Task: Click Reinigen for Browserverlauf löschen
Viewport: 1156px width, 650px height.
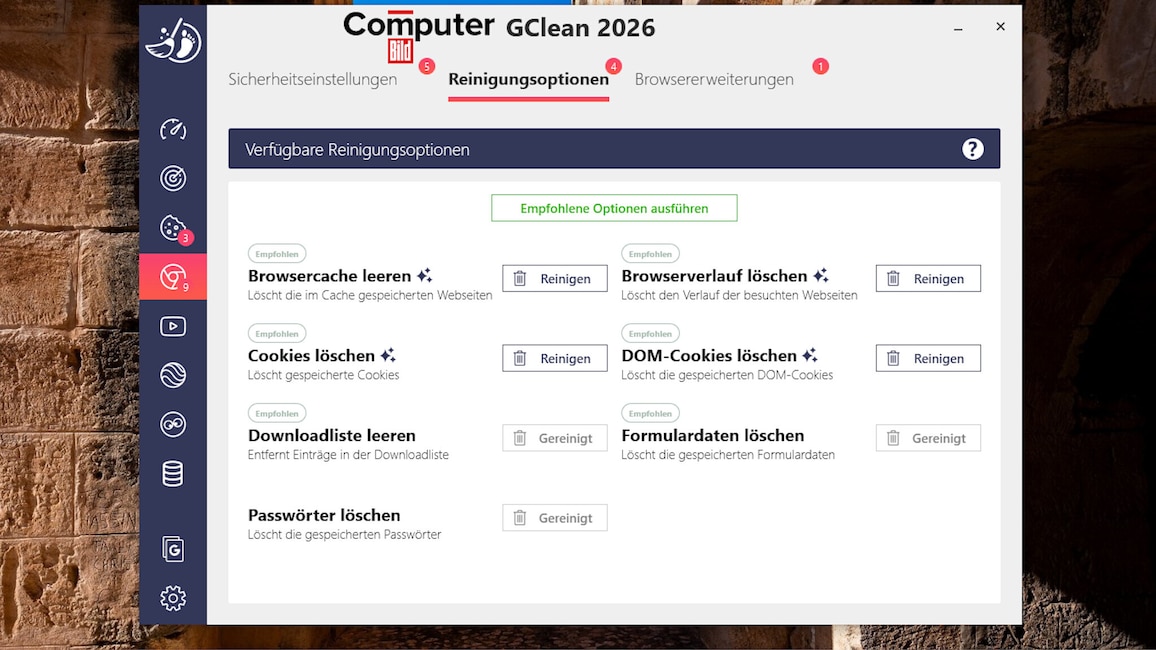Action: [x=928, y=279]
